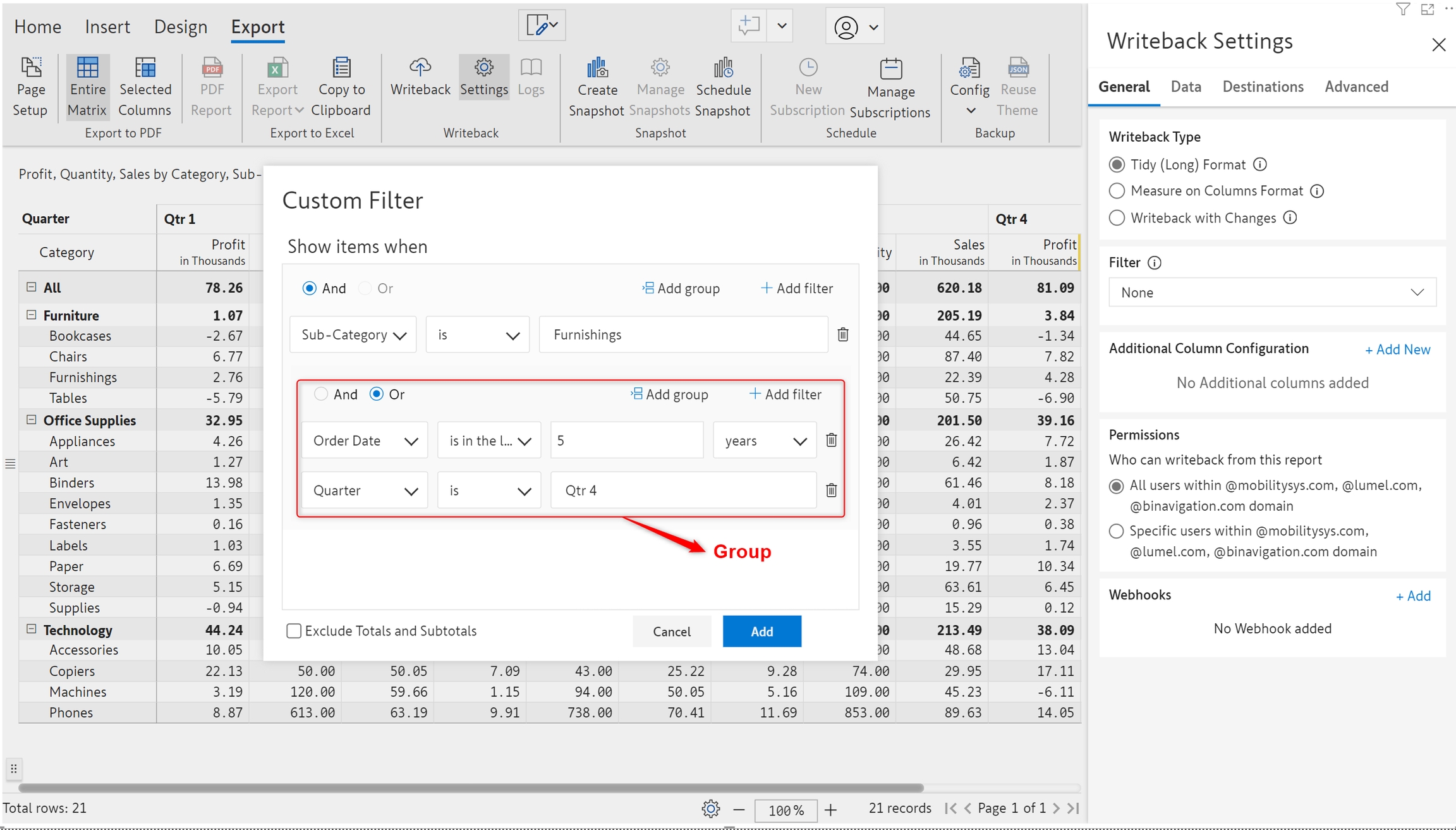
Task: Delete the Quarter filter row
Action: (831, 490)
